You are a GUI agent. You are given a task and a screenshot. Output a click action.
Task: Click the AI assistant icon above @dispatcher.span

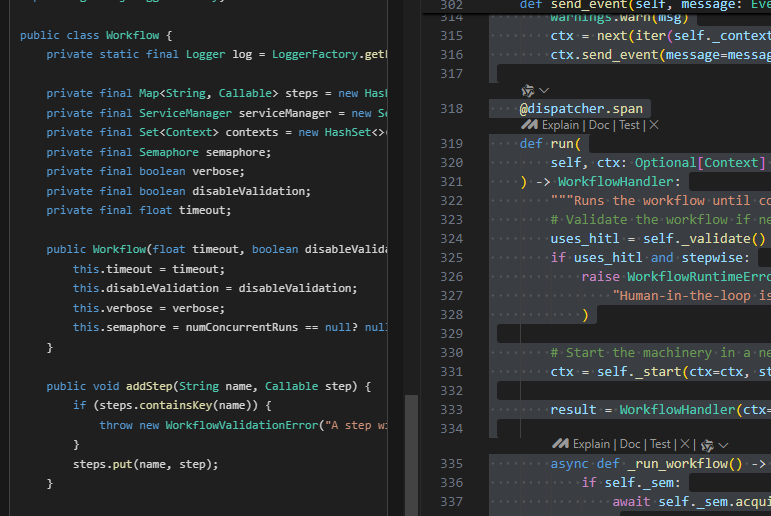pos(529,90)
